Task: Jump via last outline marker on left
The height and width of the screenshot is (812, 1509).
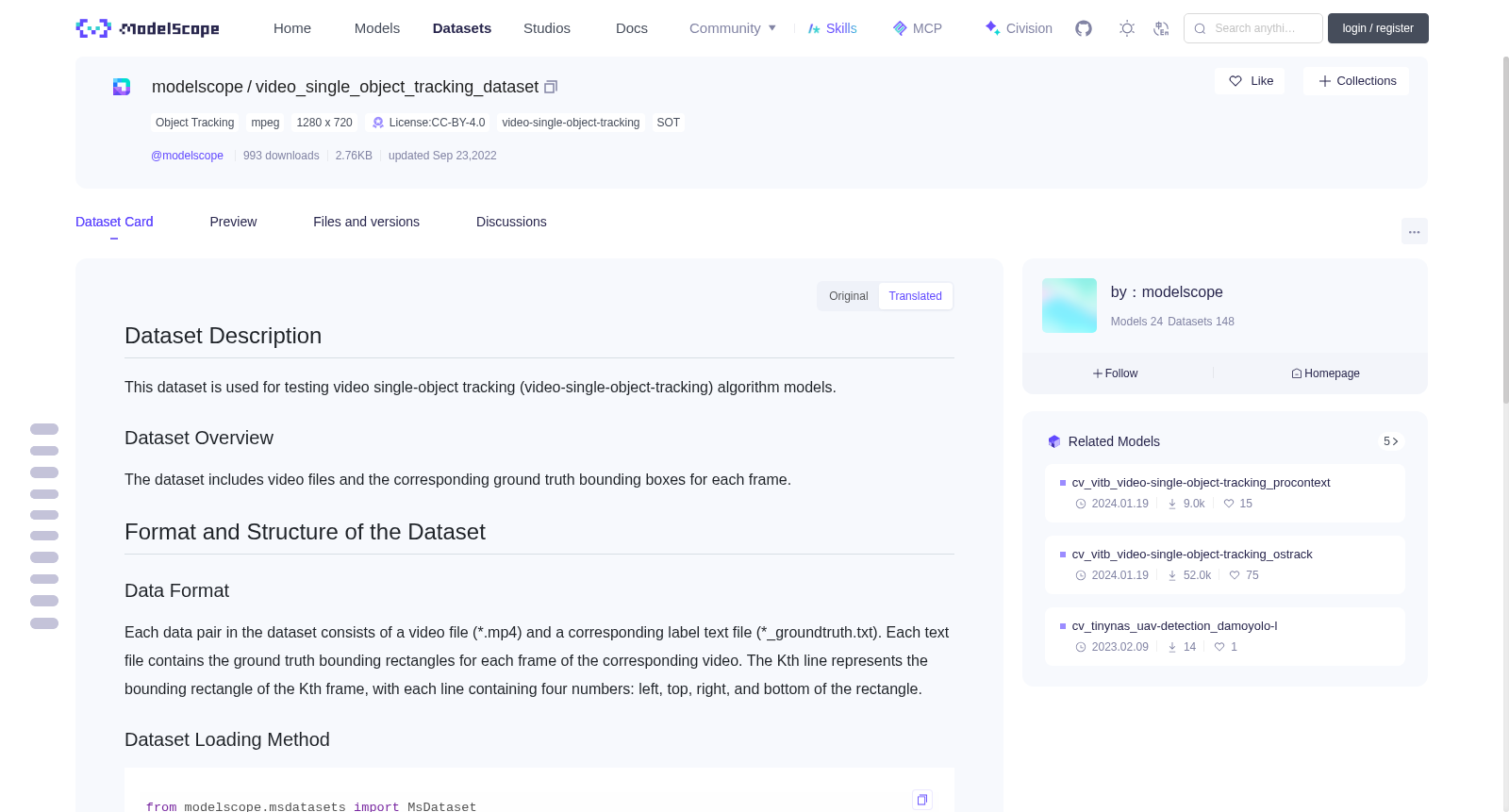Action: click(x=44, y=623)
